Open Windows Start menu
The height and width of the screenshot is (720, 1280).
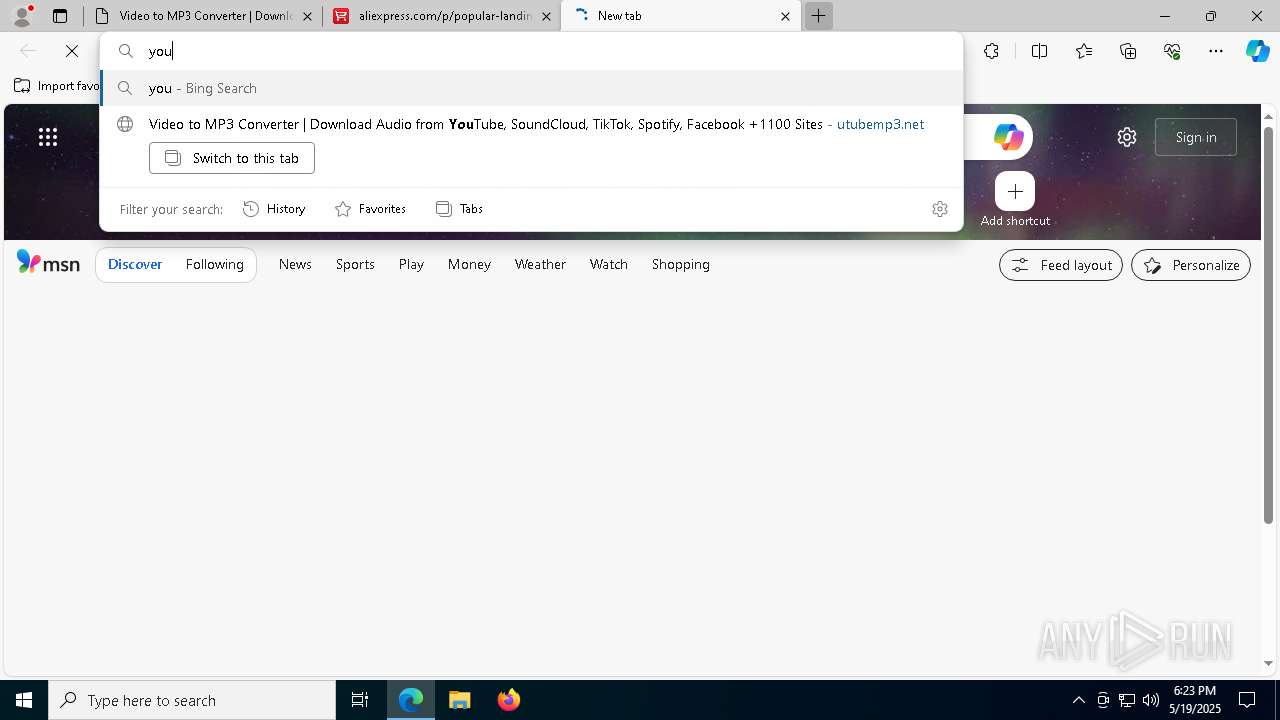(x=24, y=700)
